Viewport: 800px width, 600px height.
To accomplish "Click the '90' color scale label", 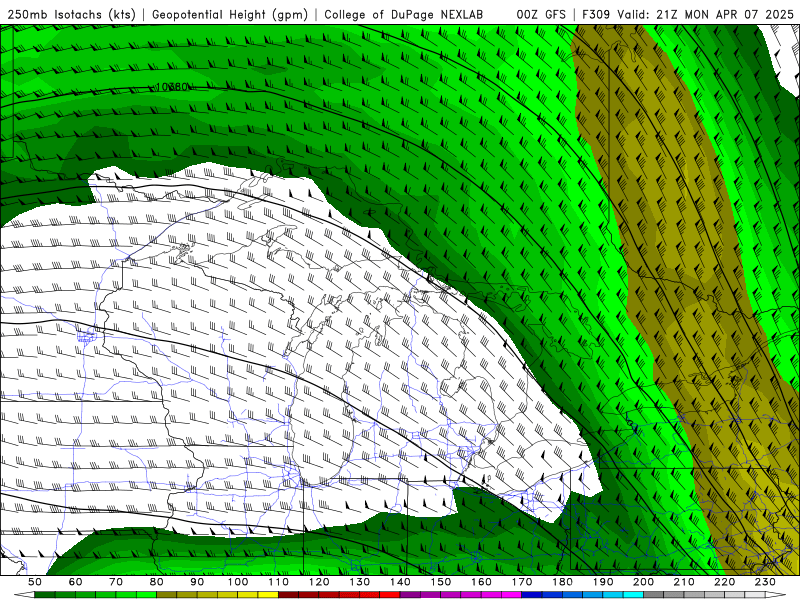I will (x=197, y=582).
